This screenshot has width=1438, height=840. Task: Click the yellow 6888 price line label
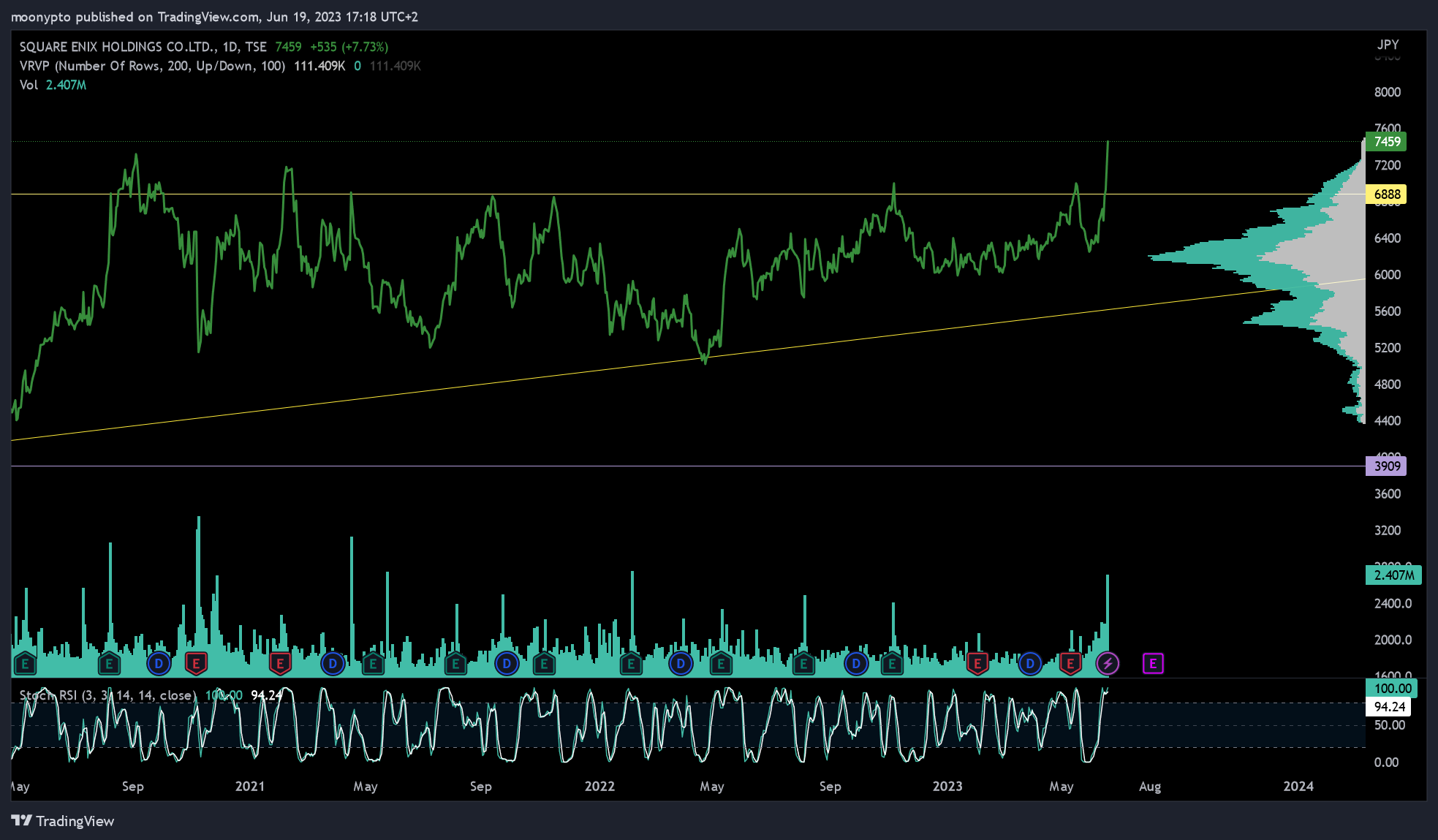tap(1386, 194)
